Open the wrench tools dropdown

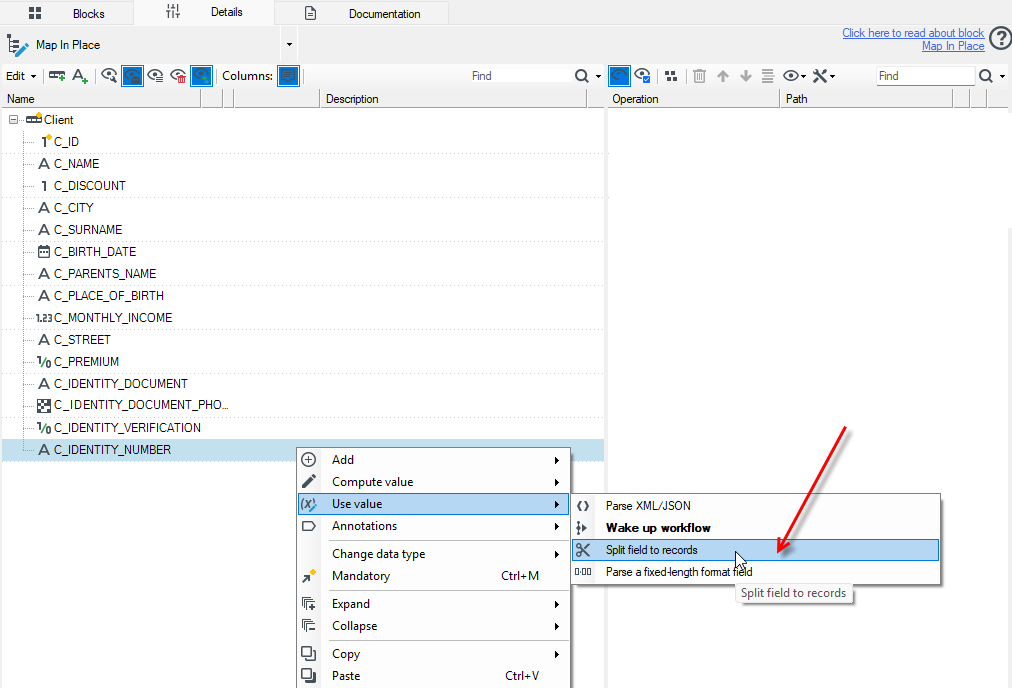click(x=824, y=76)
